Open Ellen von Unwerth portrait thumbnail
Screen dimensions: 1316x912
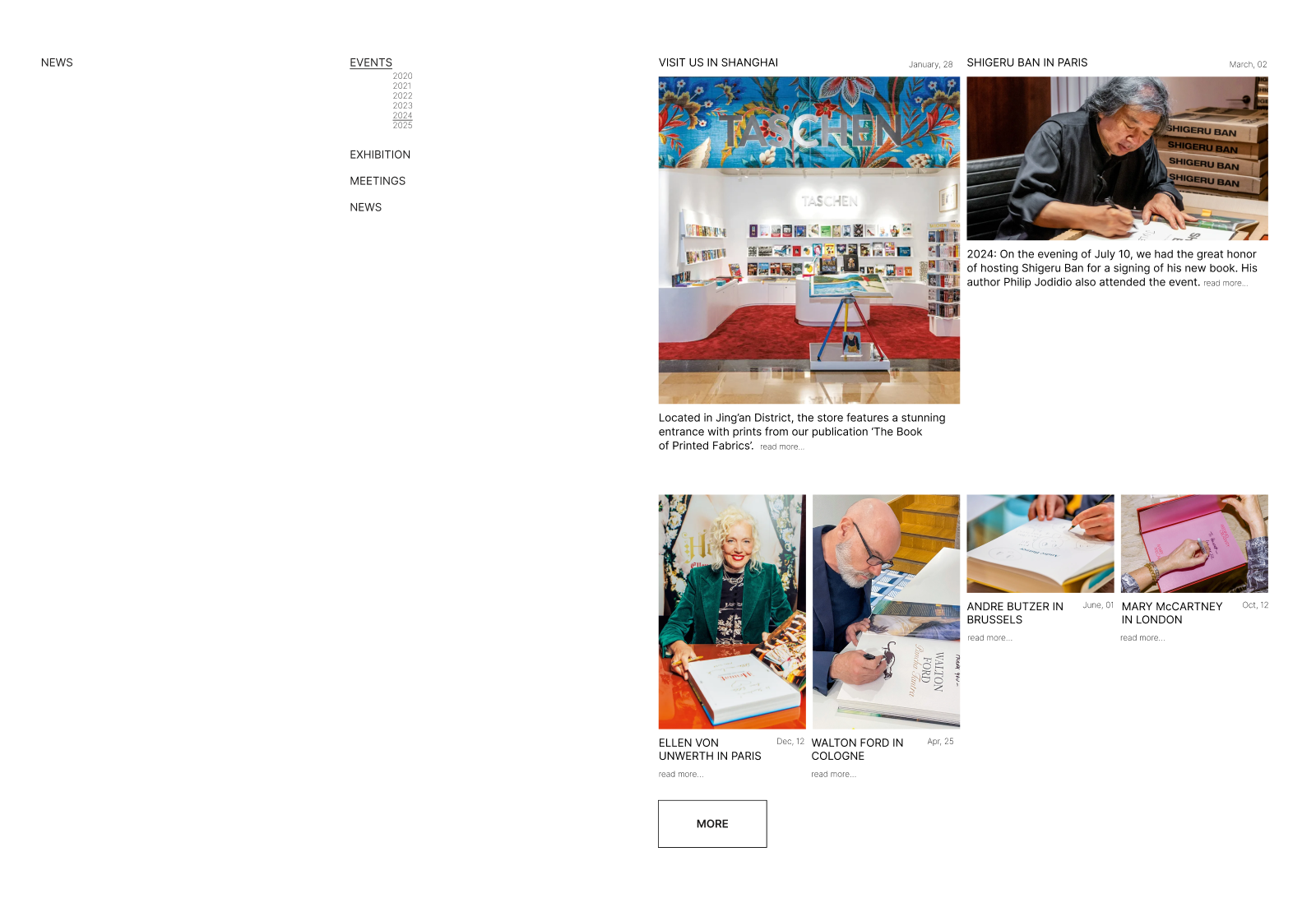732,612
